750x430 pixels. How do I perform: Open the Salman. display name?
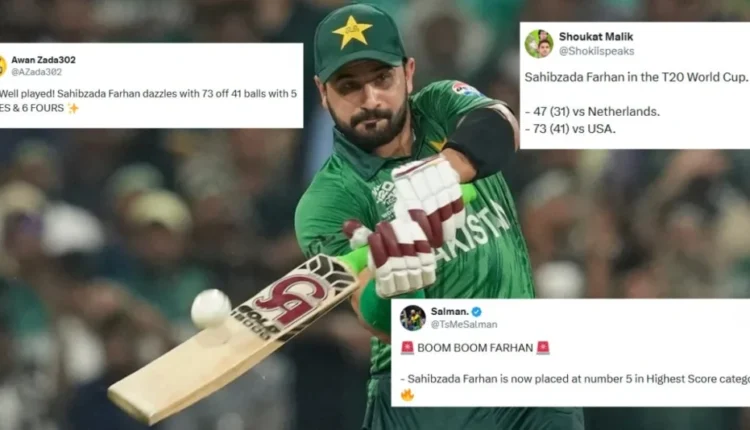pos(449,311)
